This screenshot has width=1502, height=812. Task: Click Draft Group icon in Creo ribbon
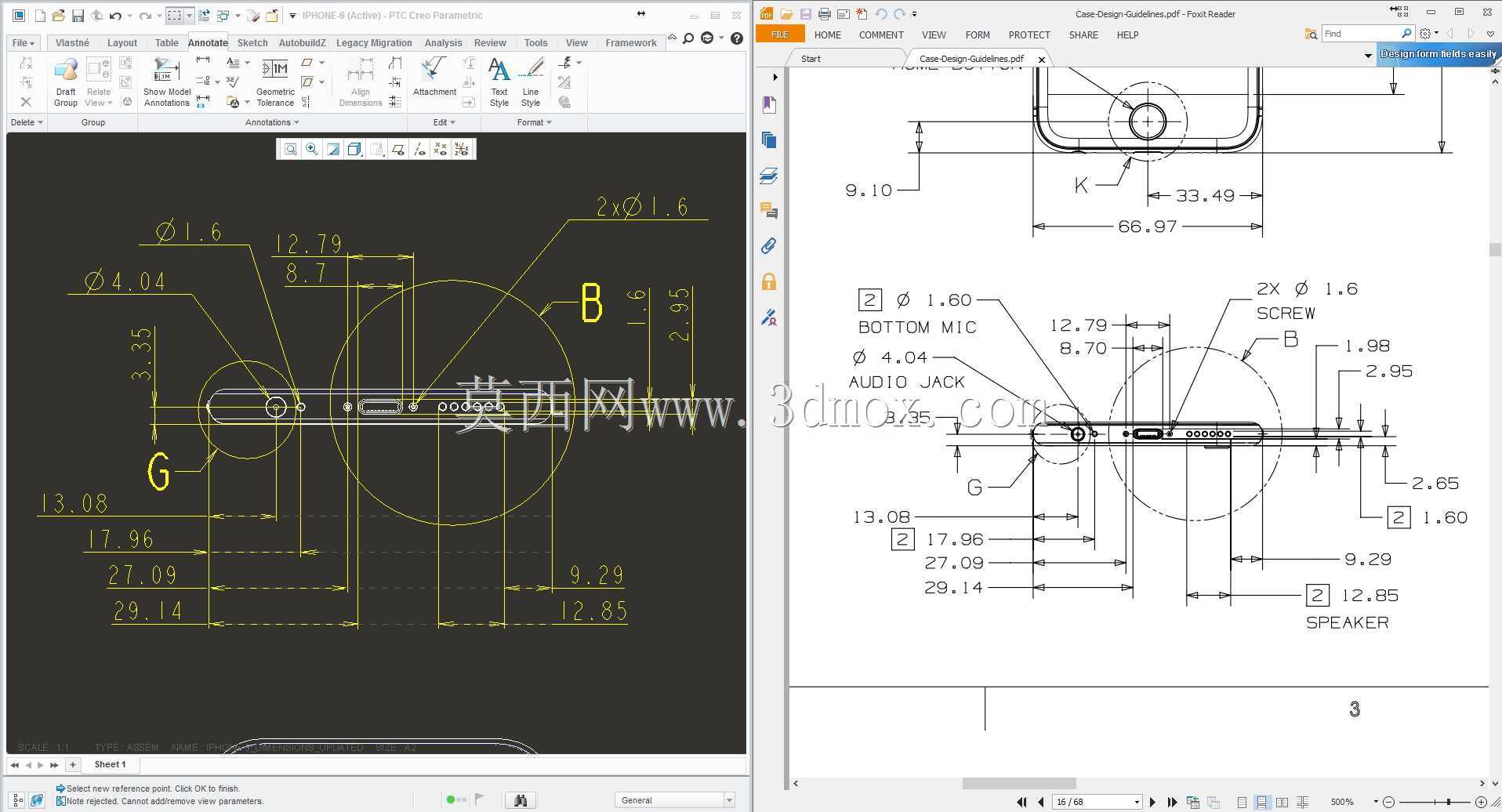(x=66, y=82)
